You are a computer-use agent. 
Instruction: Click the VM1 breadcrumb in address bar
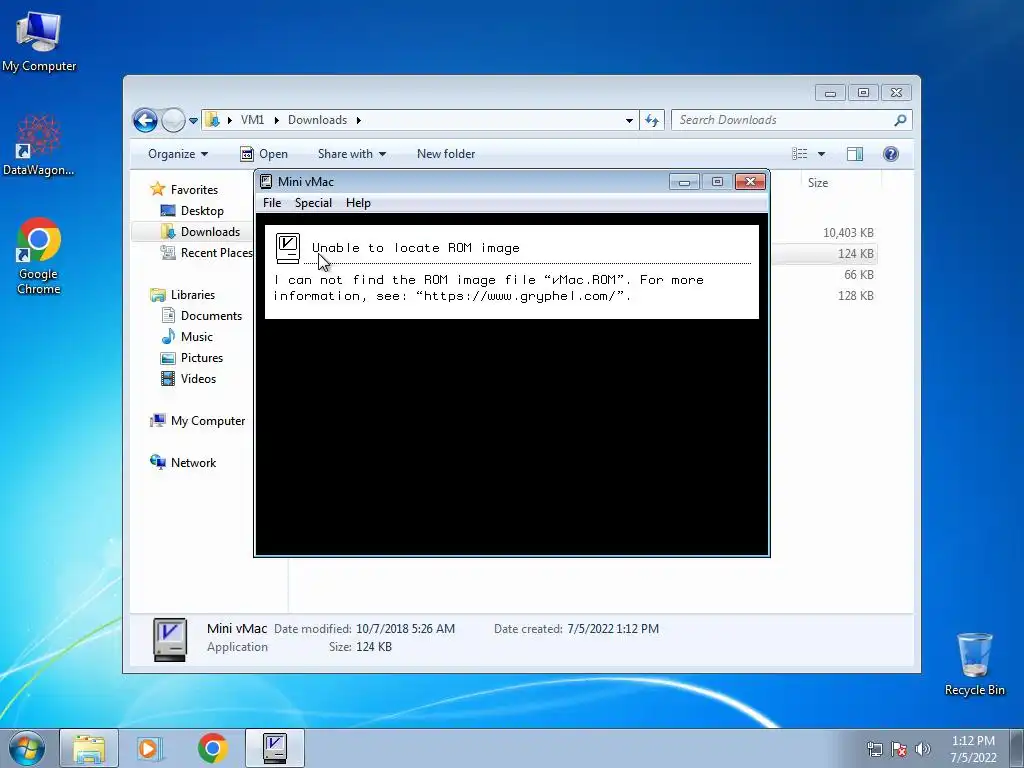[x=252, y=120]
